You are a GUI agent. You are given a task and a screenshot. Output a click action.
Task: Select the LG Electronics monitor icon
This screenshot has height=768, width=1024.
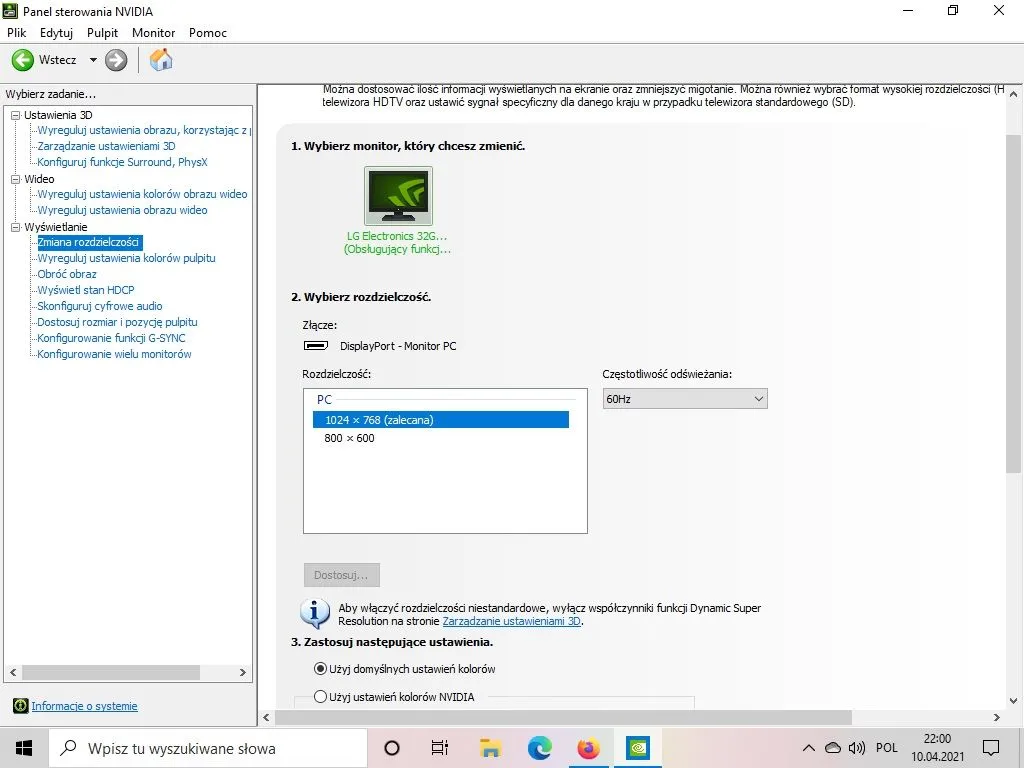click(x=398, y=196)
